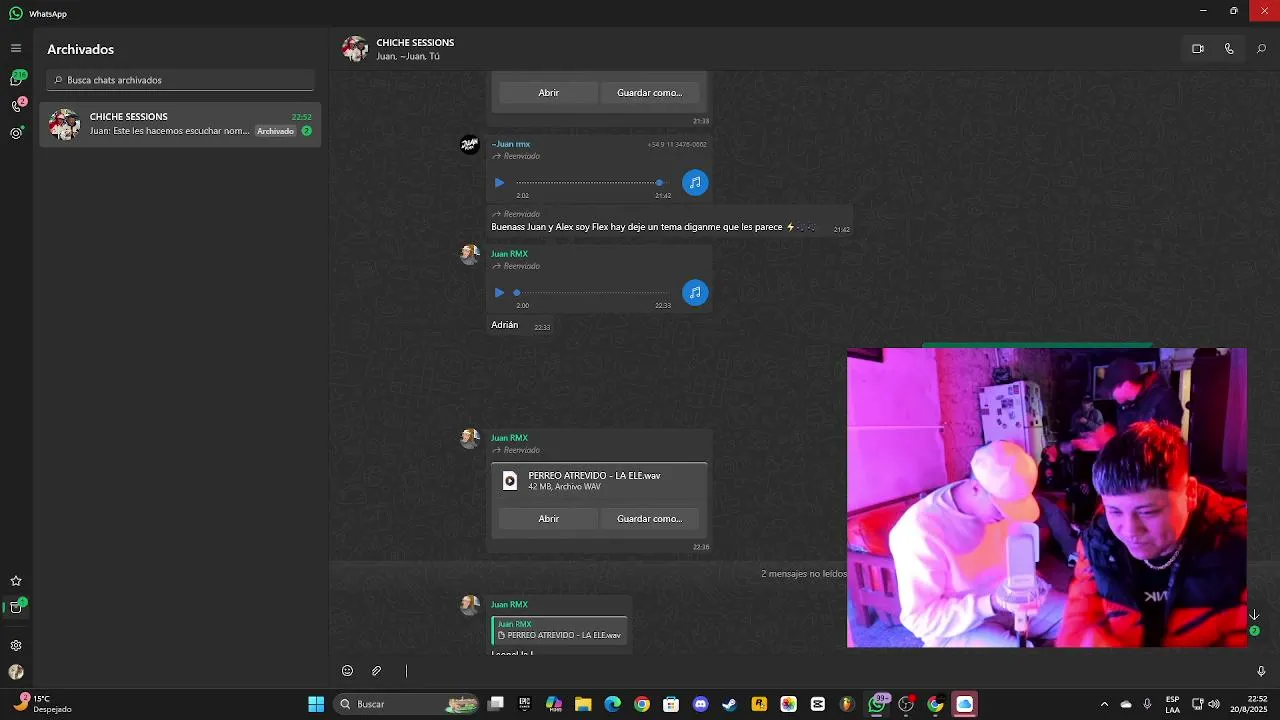Screen dimensions: 1280x720
Task: Click Juan RMX sender name above 2:00 audio
Action: click(509, 254)
